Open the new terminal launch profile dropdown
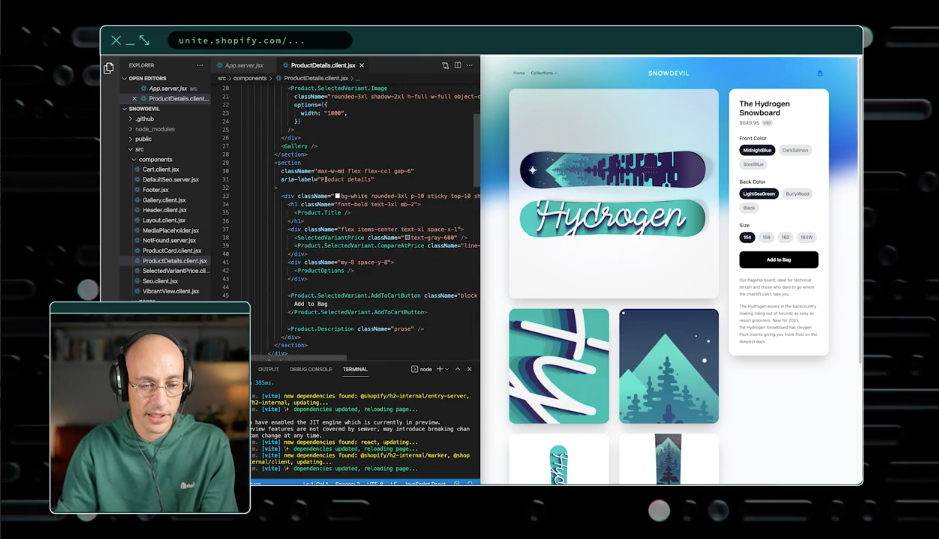Screen dimensions: 939x539 pyautogui.click(x=447, y=370)
